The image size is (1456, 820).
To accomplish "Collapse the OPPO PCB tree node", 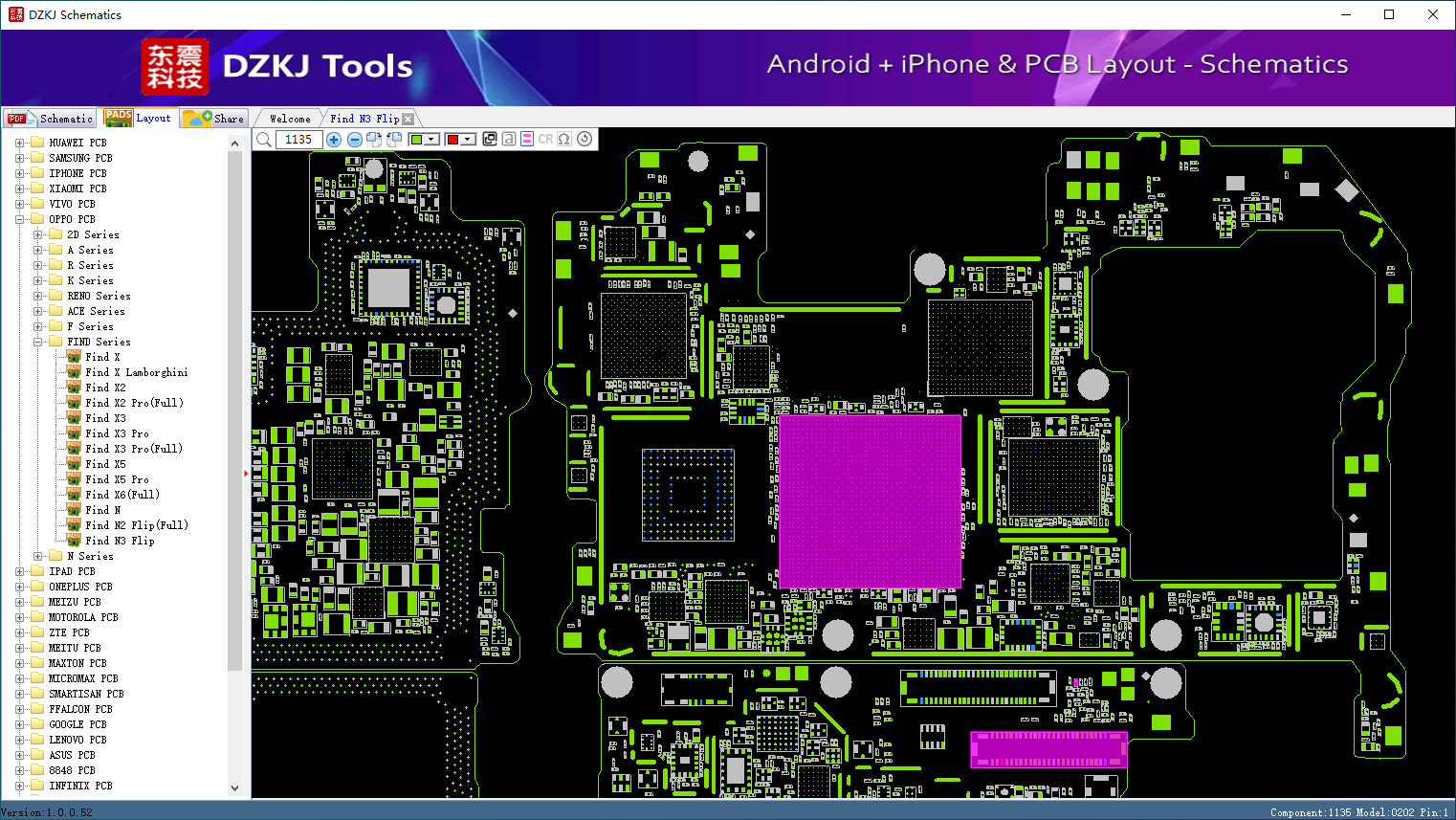I will point(19,219).
